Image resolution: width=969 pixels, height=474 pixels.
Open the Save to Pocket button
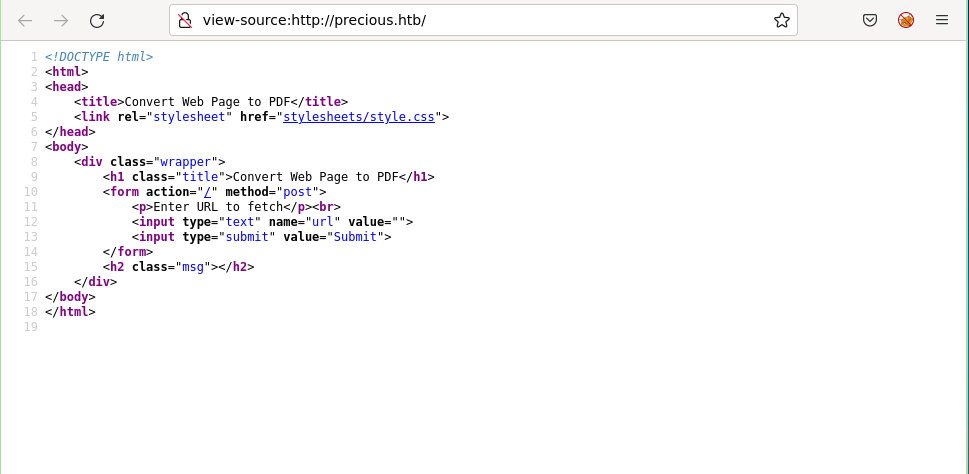click(x=870, y=20)
